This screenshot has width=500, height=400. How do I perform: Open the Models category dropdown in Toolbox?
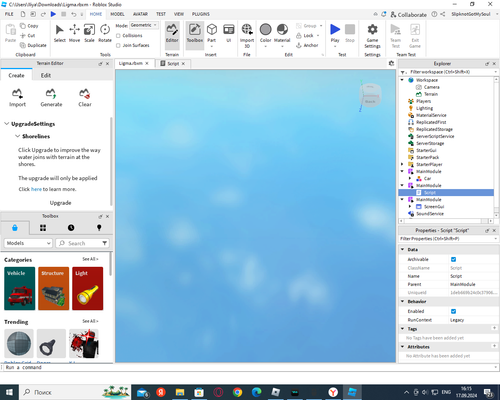pyautogui.click(x=28, y=243)
